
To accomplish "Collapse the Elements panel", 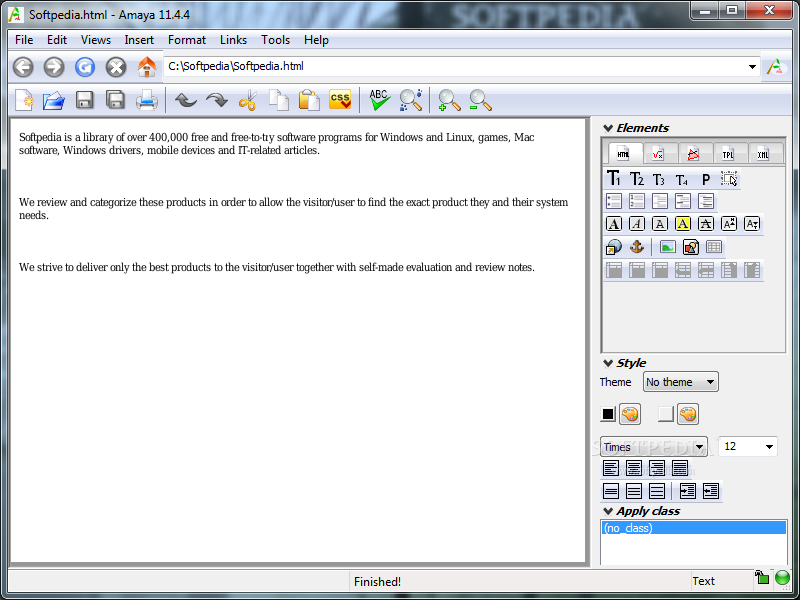I will tap(608, 128).
